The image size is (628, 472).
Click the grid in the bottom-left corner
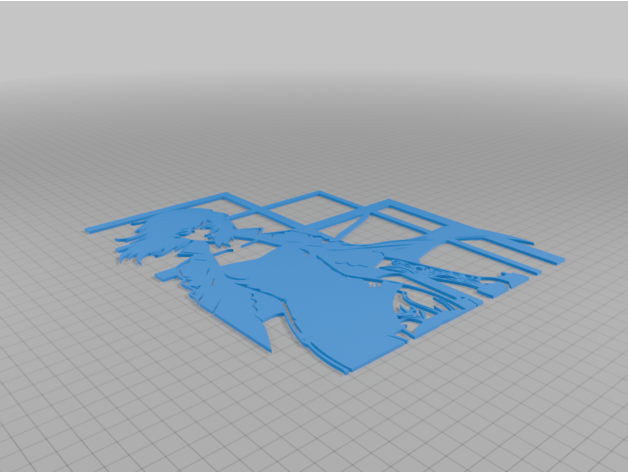pyautogui.click(x=40, y=440)
